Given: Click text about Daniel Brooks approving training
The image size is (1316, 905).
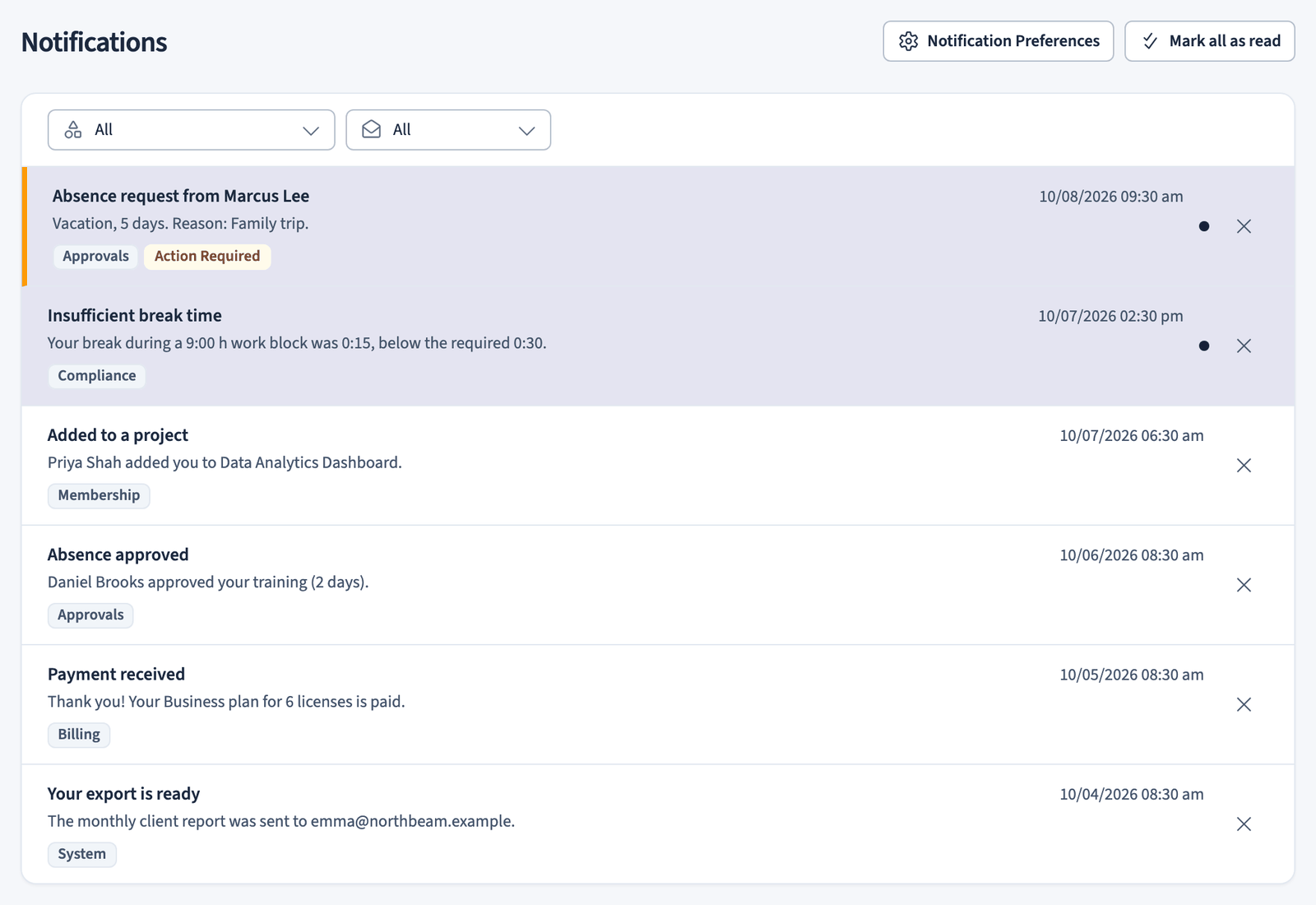Looking at the screenshot, I should [x=208, y=582].
